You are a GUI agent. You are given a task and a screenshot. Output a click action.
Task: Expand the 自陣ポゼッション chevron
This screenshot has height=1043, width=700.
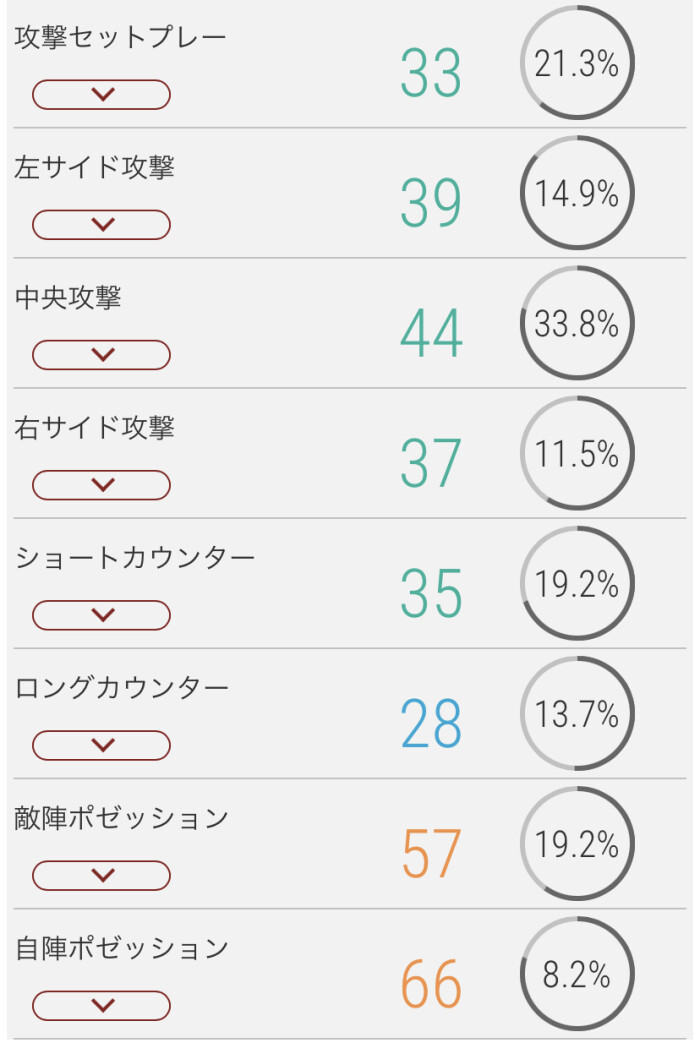pyautogui.click(x=101, y=1005)
